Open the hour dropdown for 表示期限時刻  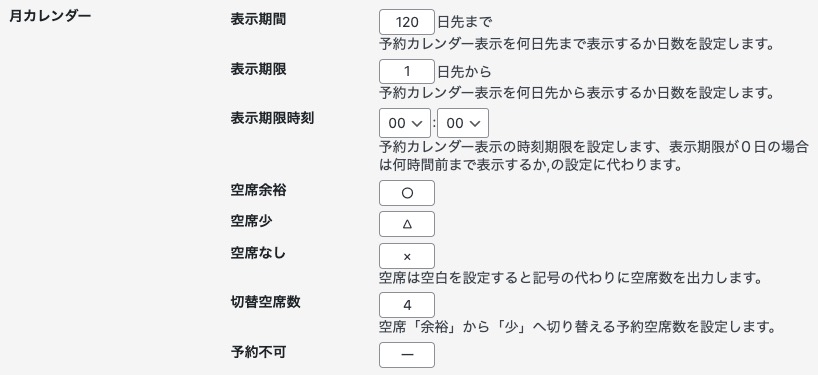pos(405,123)
